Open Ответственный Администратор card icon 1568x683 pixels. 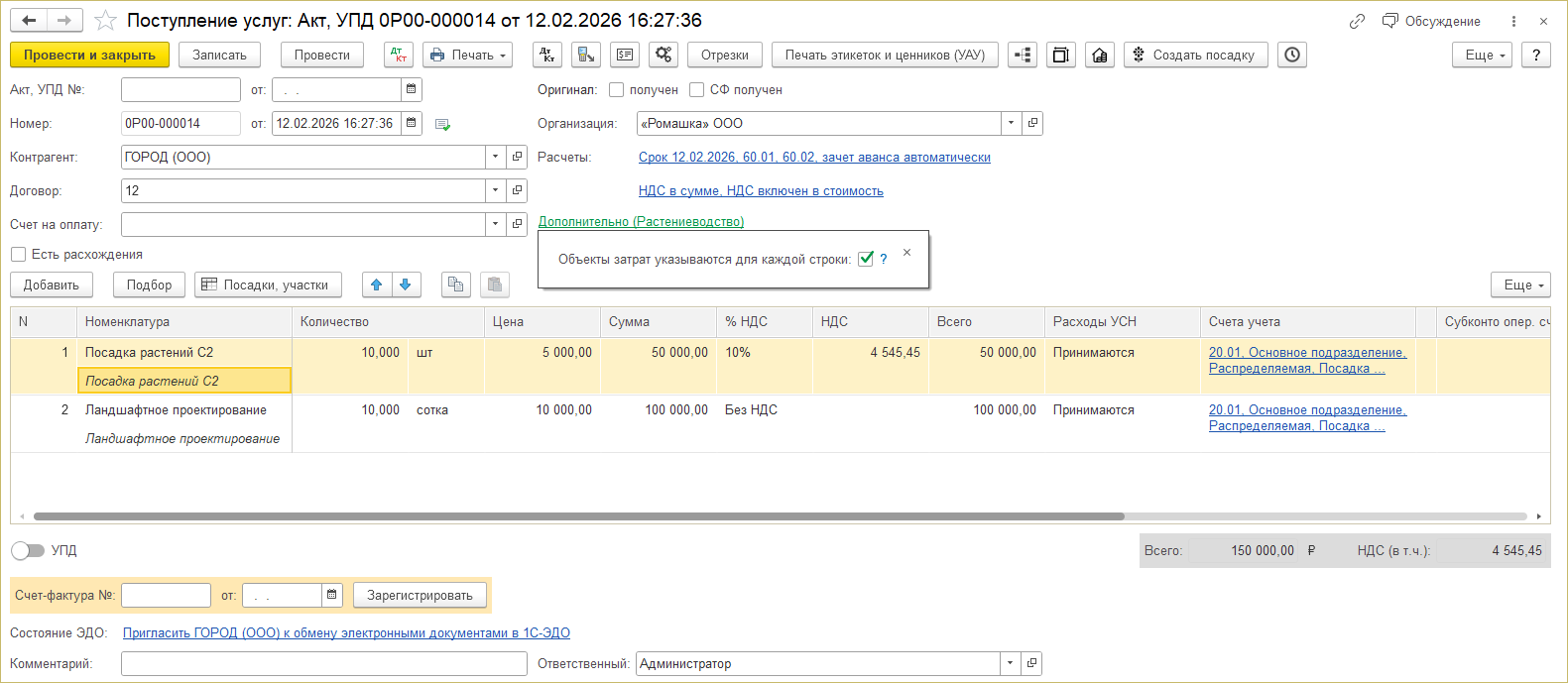coord(1032,663)
